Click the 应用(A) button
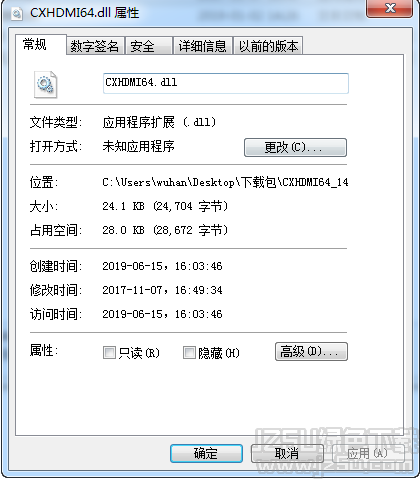The height and width of the screenshot is (479, 420). click(x=368, y=453)
